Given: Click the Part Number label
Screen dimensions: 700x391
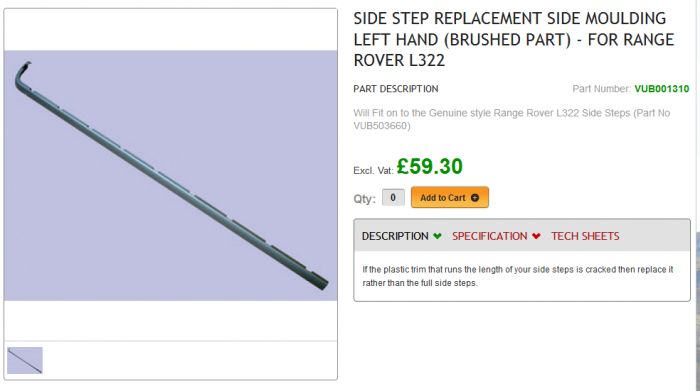Looking at the screenshot, I should [x=601, y=89].
